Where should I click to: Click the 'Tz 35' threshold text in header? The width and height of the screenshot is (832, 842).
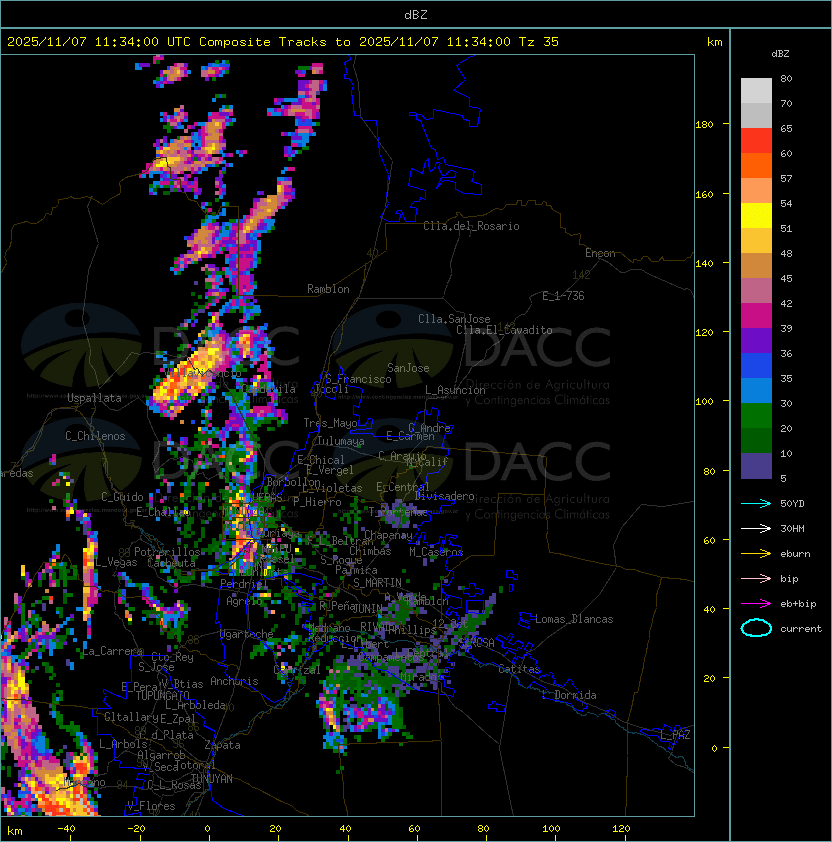(539, 42)
